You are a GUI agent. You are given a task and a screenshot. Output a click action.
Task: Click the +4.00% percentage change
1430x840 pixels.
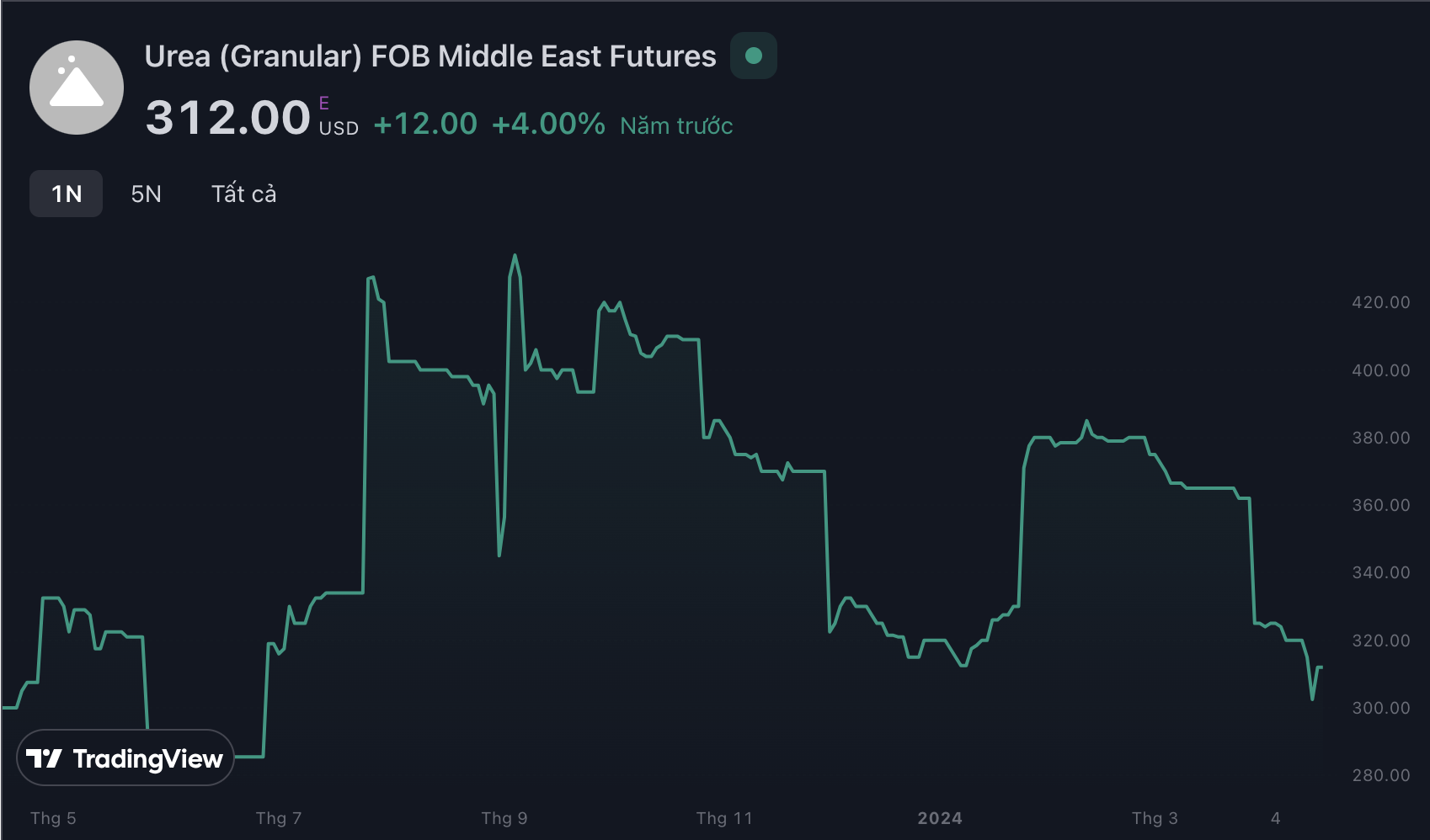tap(548, 125)
